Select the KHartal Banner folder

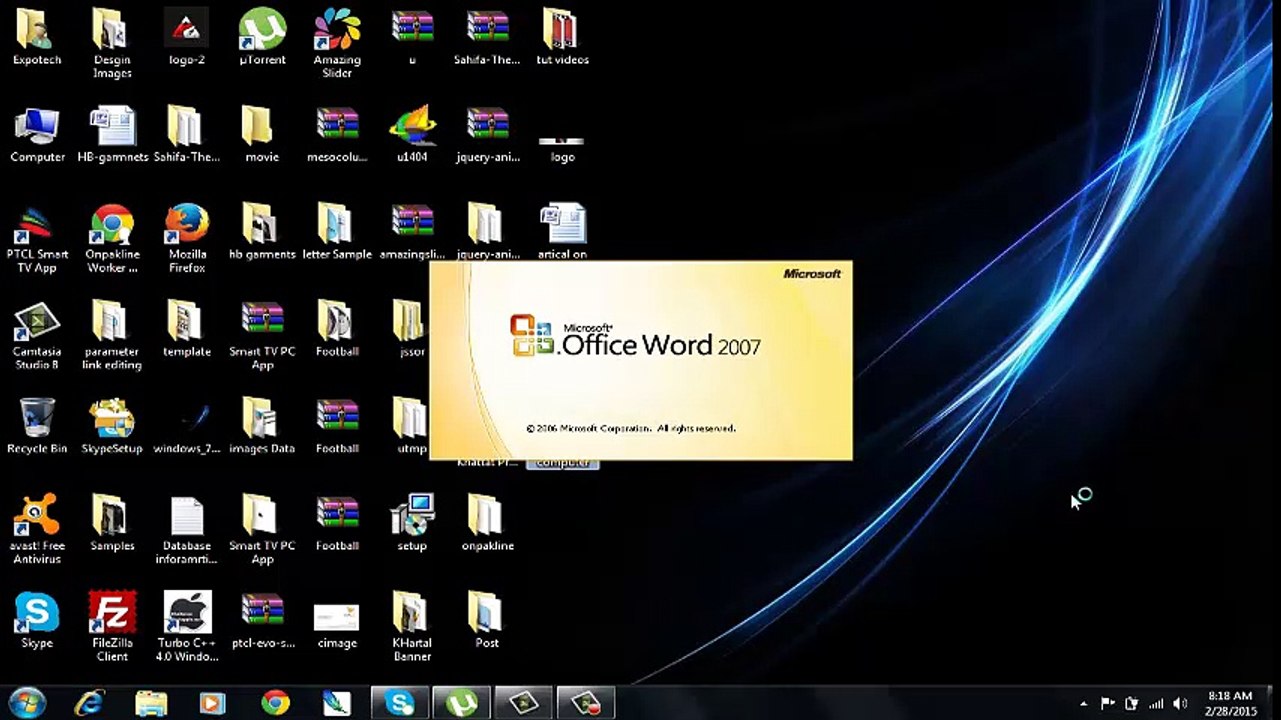point(412,627)
